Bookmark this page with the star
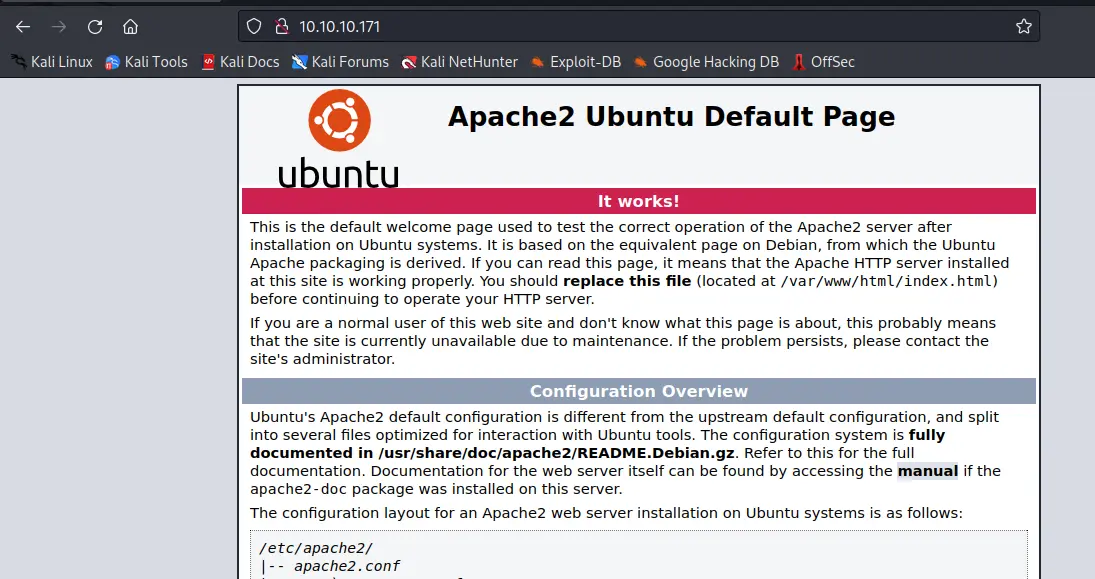Screen dimensions: 1095x579 (1024, 27)
